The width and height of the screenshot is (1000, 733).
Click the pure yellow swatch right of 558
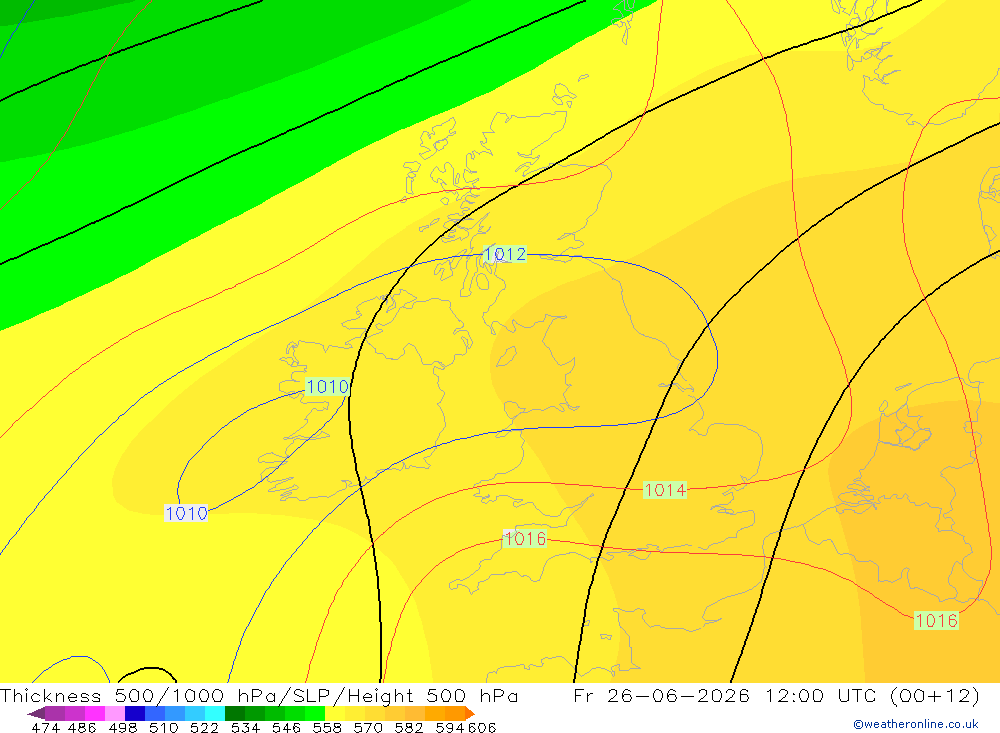tap(335, 713)
